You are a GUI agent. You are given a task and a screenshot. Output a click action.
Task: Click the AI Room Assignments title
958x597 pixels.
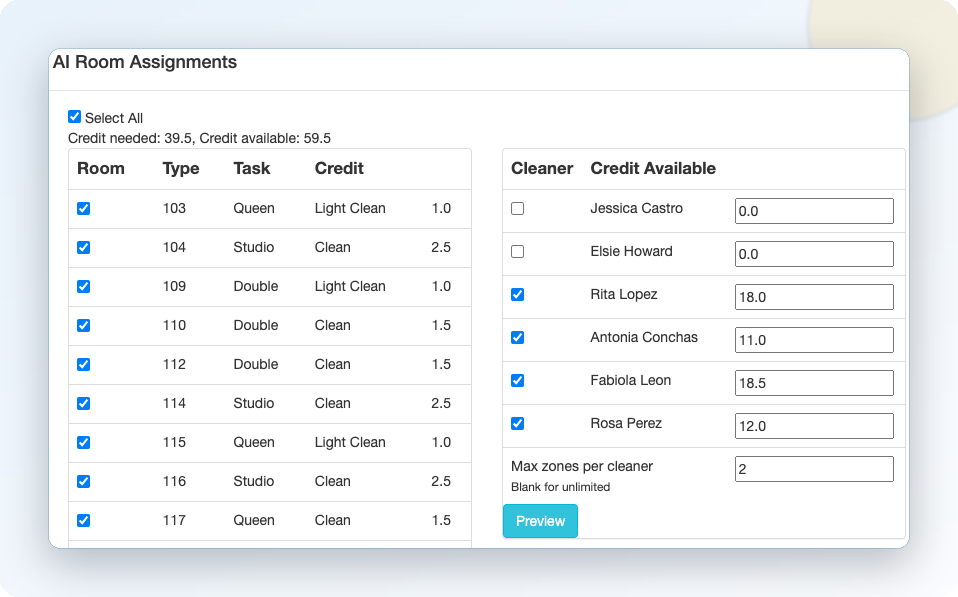click(x=145, y=62)
